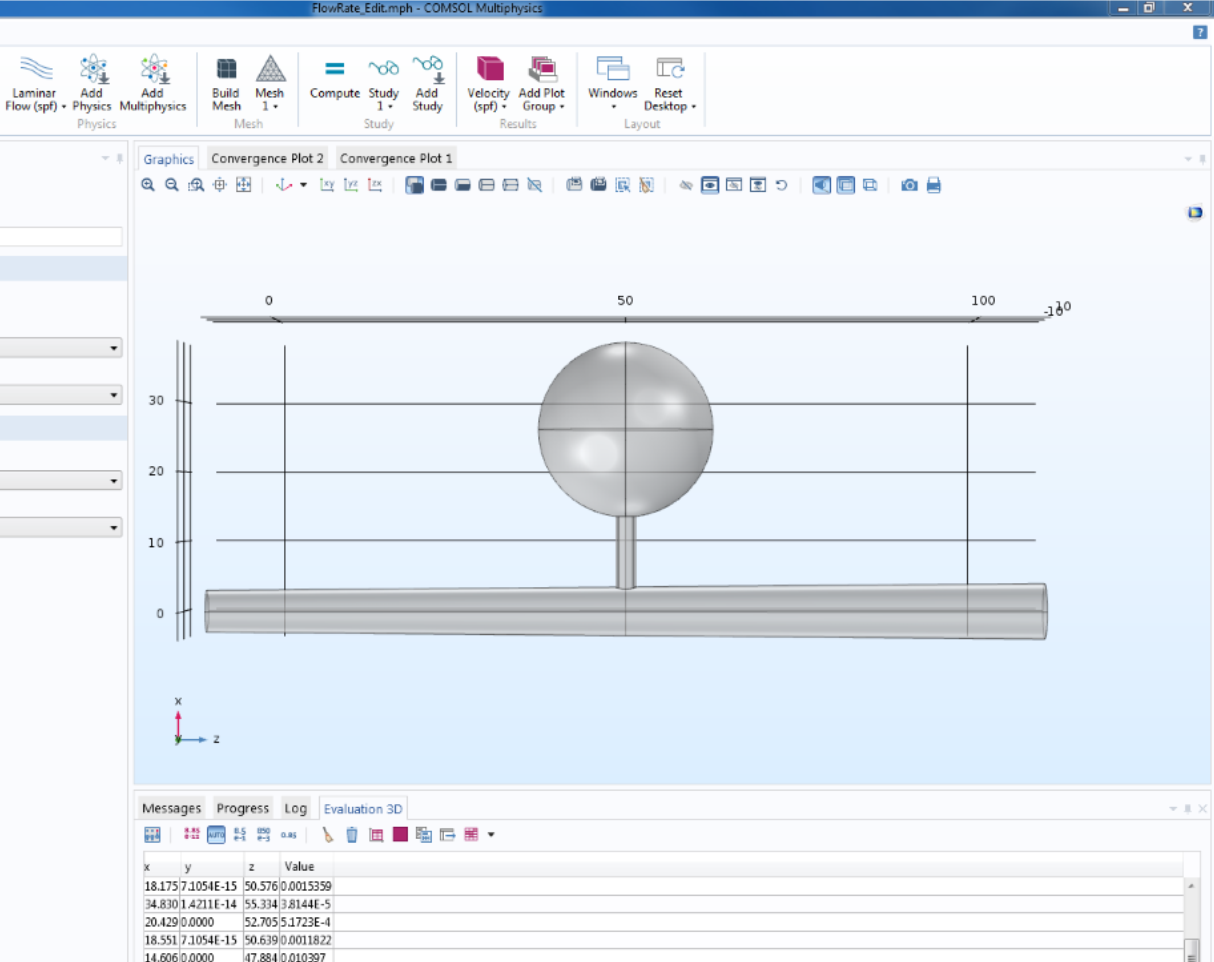Click the Add Physics button

92,82
